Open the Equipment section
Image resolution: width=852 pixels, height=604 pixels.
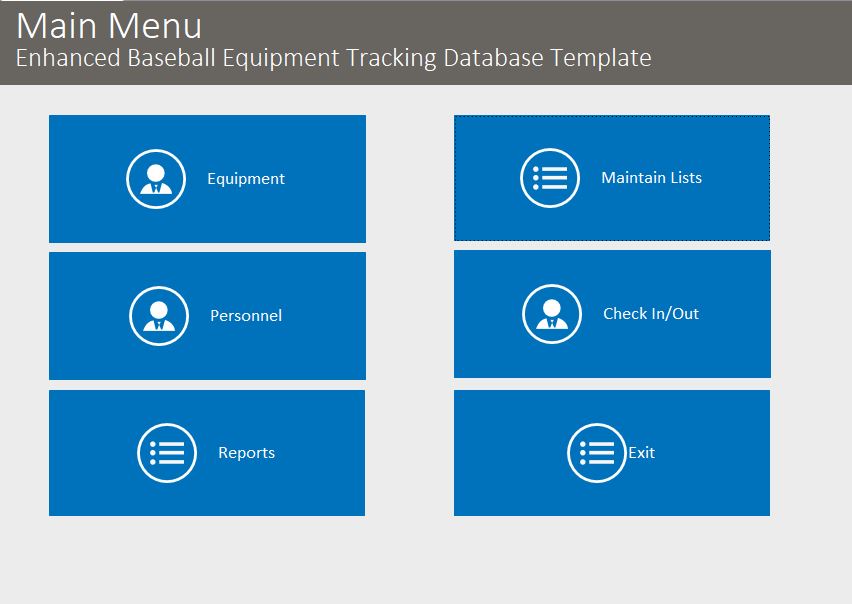tap(207, 179)
